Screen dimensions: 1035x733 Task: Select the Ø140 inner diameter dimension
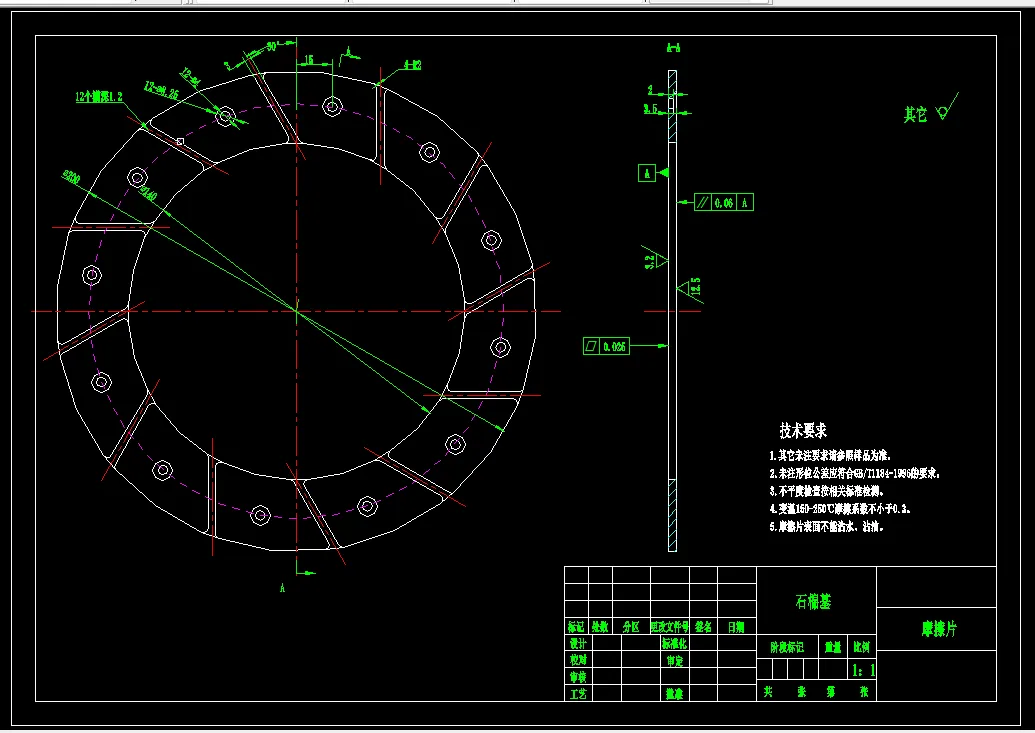click(147, 193)
